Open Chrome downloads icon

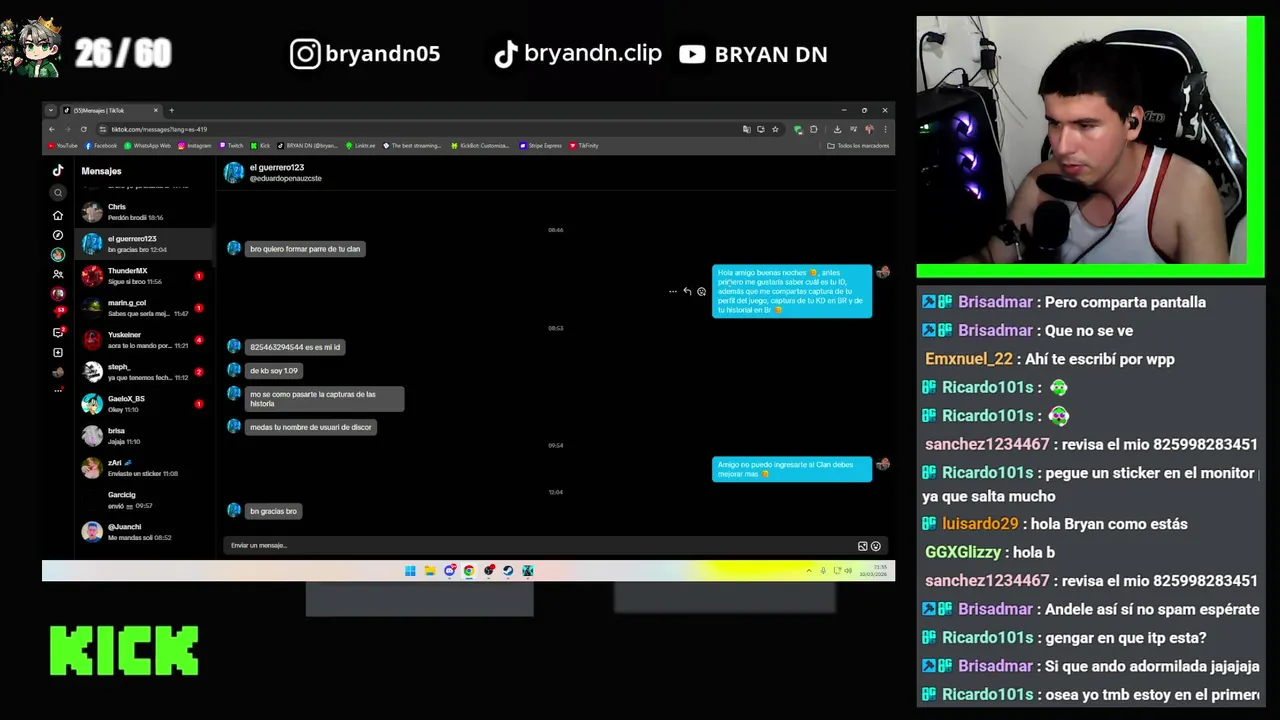pos(837,129)
